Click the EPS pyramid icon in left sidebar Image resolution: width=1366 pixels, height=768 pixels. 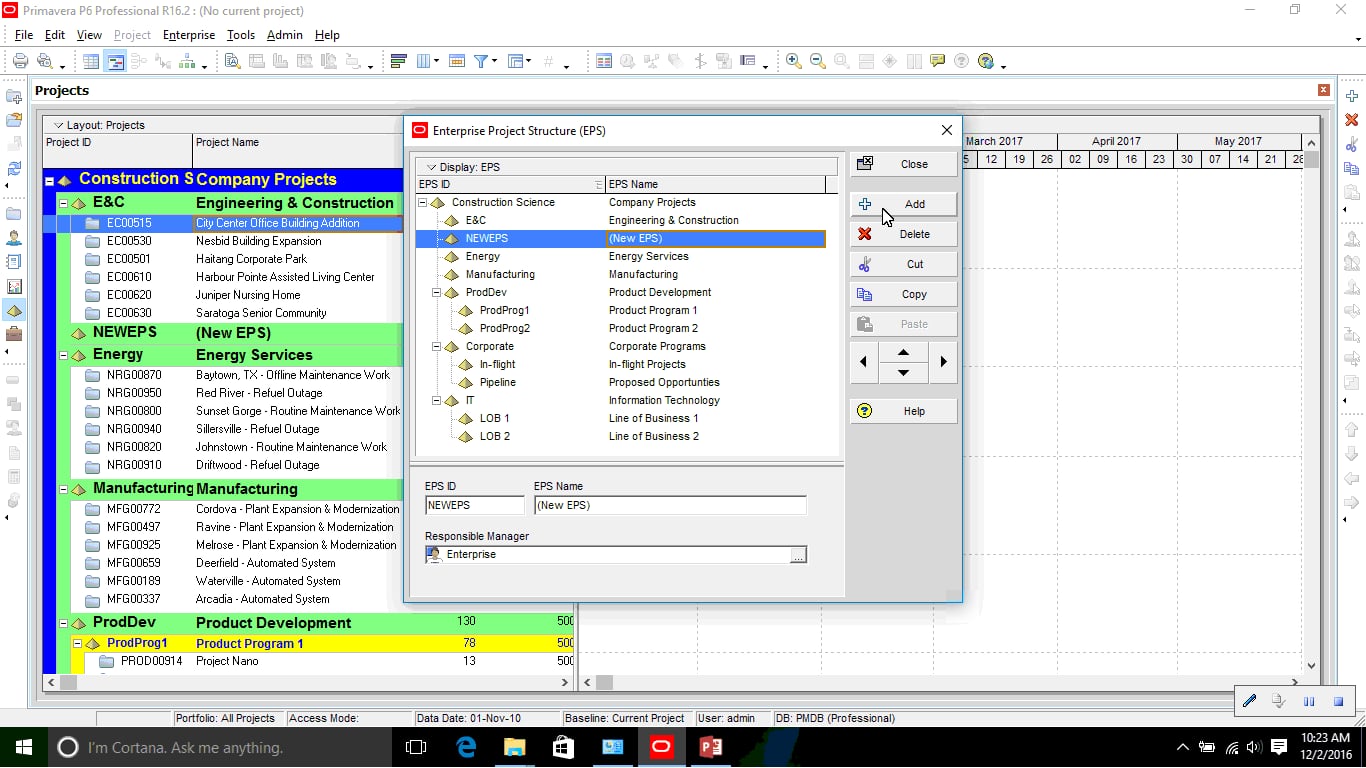[14, 311]
